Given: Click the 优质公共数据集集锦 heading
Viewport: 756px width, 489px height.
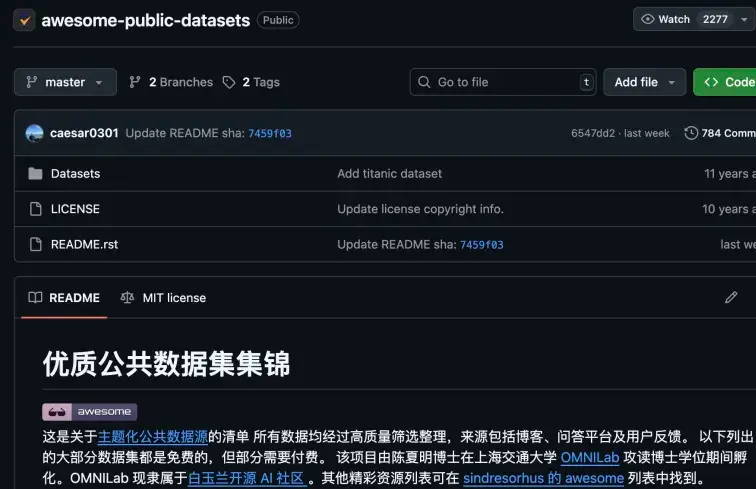Looking at the screenshot, I should [x=167, y=364].
